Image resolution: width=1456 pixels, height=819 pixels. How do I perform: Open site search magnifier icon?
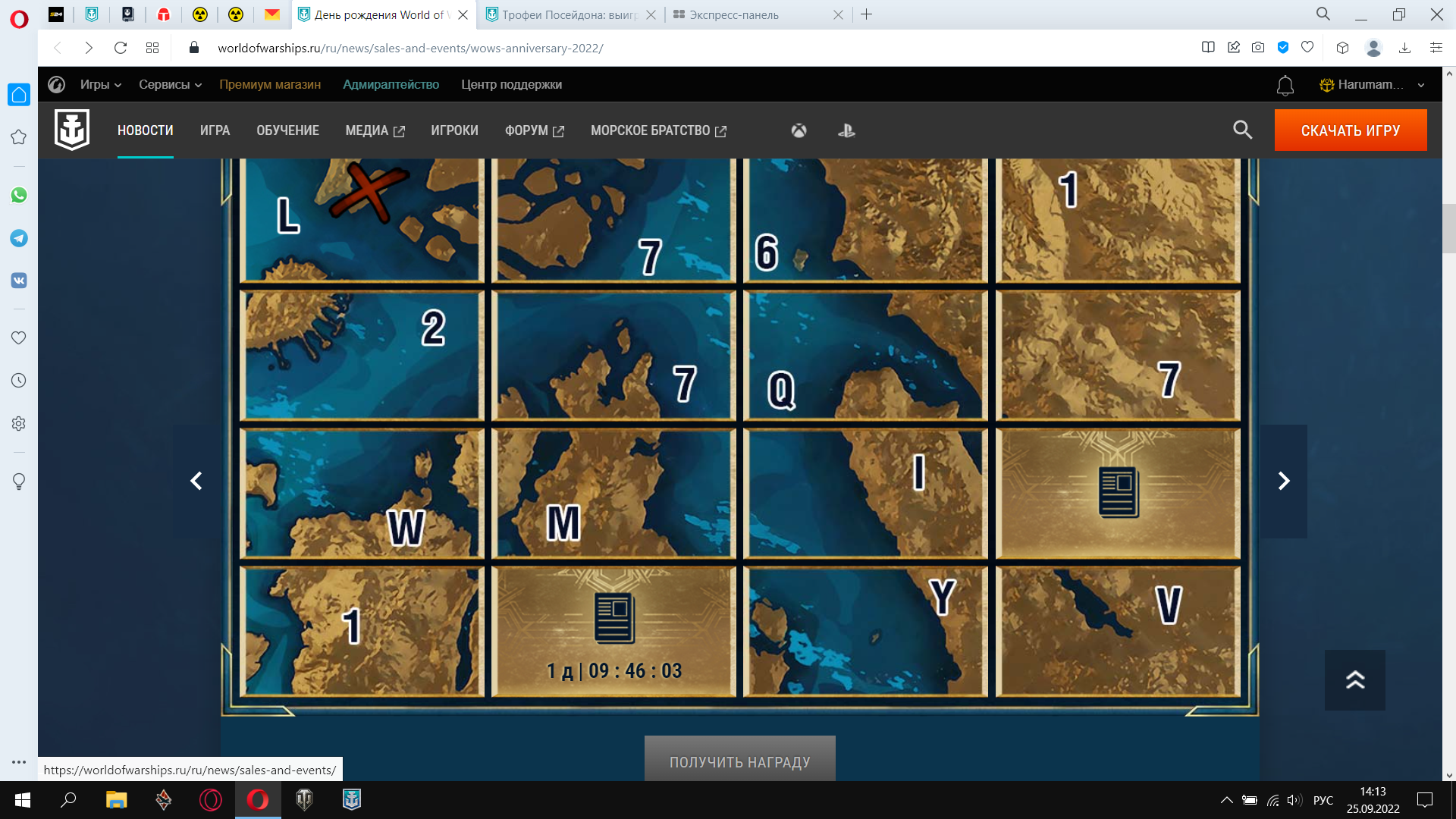(x=1242, y=130)
